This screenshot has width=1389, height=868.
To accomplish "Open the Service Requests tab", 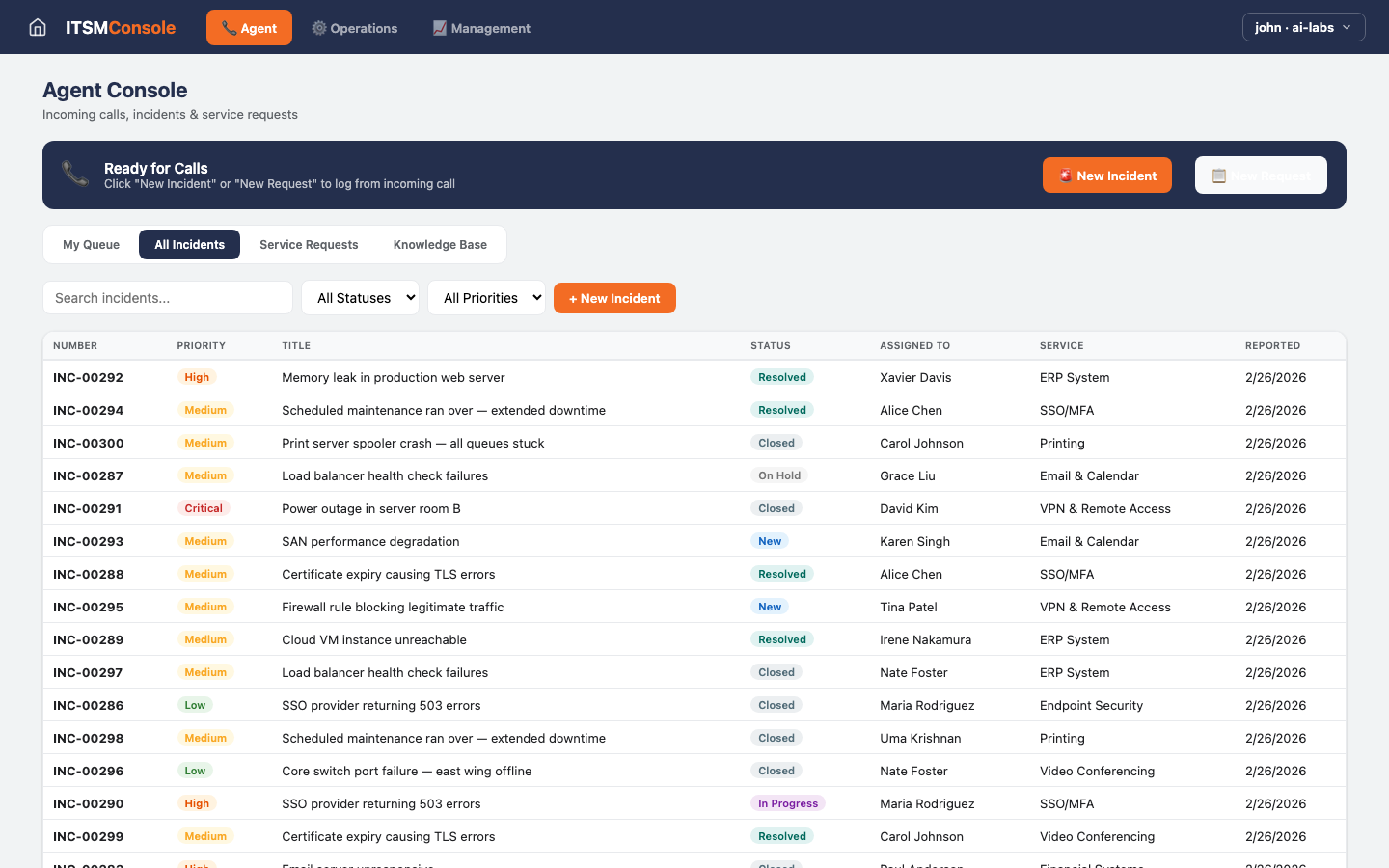I will click(309, 244).
